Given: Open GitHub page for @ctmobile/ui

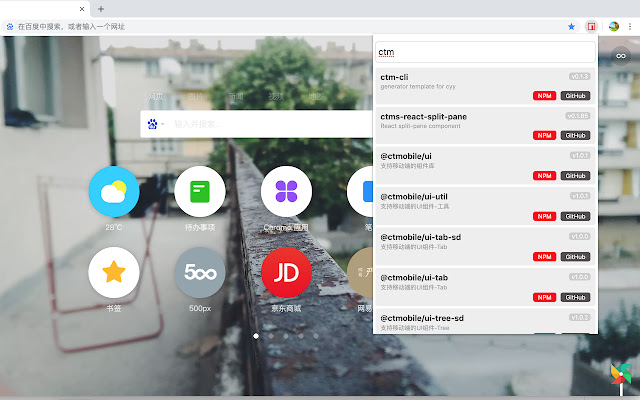Looking at the screenshot, I should (x=576, y=176).
